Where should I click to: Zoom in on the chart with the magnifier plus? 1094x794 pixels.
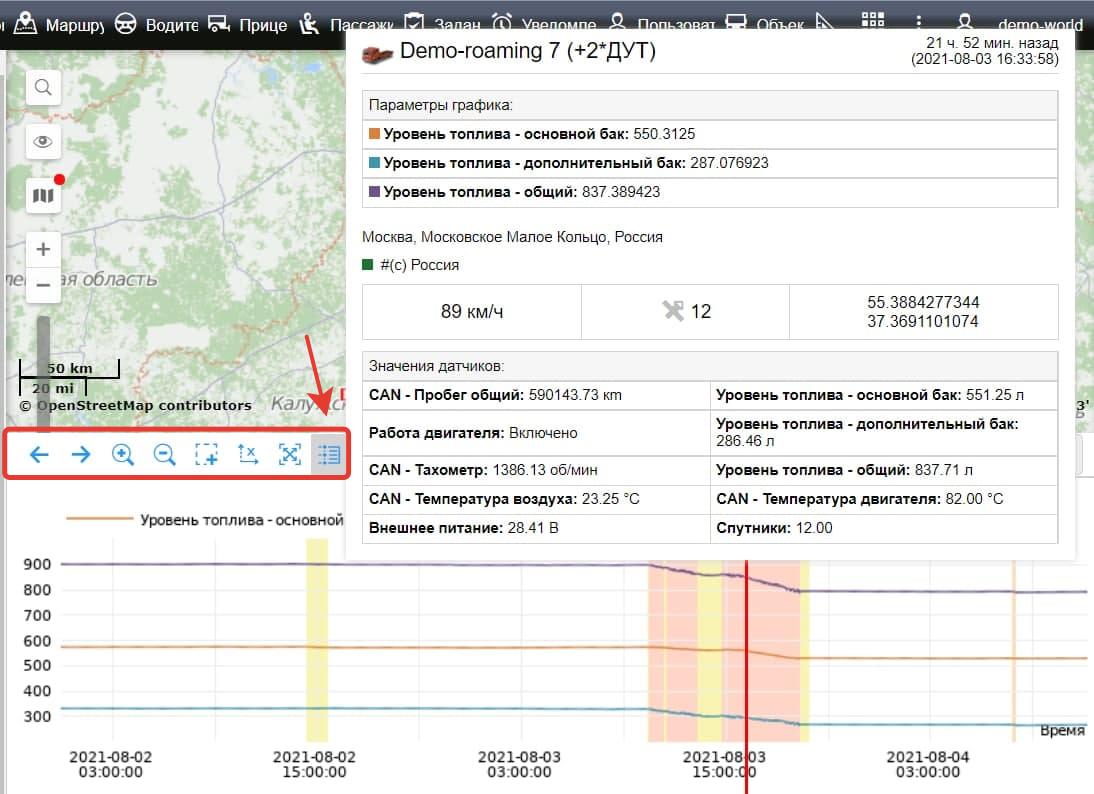point(123,455)
